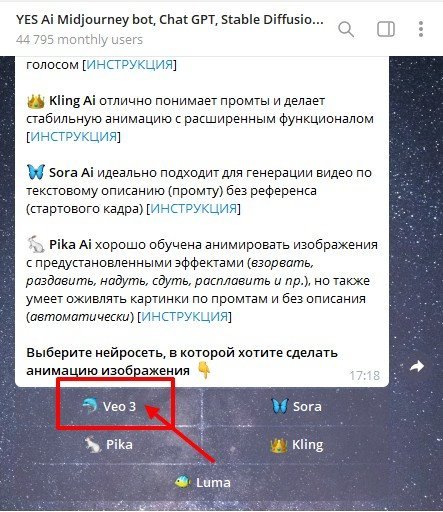Click the crown emoji beside Kling Ai

coord(36,101)
